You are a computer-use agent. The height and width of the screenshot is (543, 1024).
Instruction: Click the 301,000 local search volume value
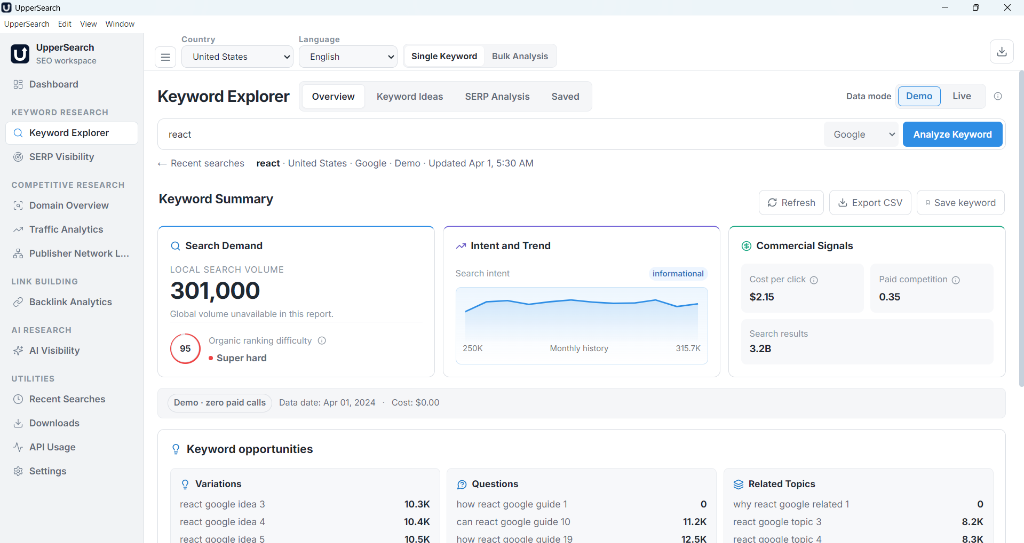[x=216, y=291]
